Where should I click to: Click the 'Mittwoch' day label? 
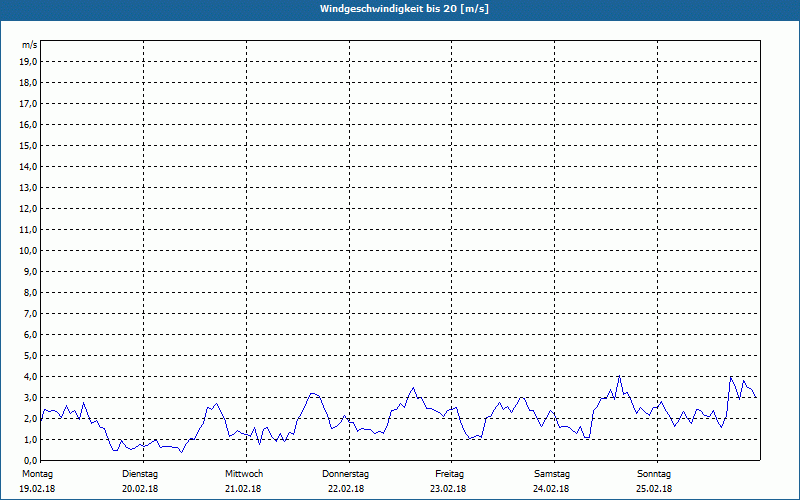tap(244, 474)
